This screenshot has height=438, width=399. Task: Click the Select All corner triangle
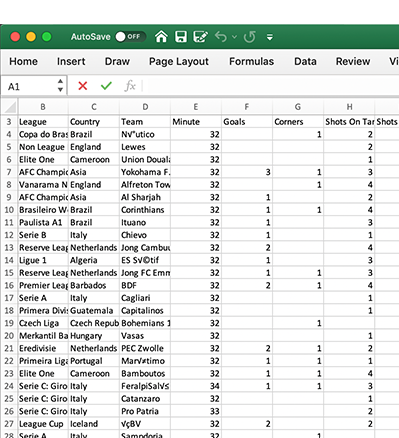10,107
